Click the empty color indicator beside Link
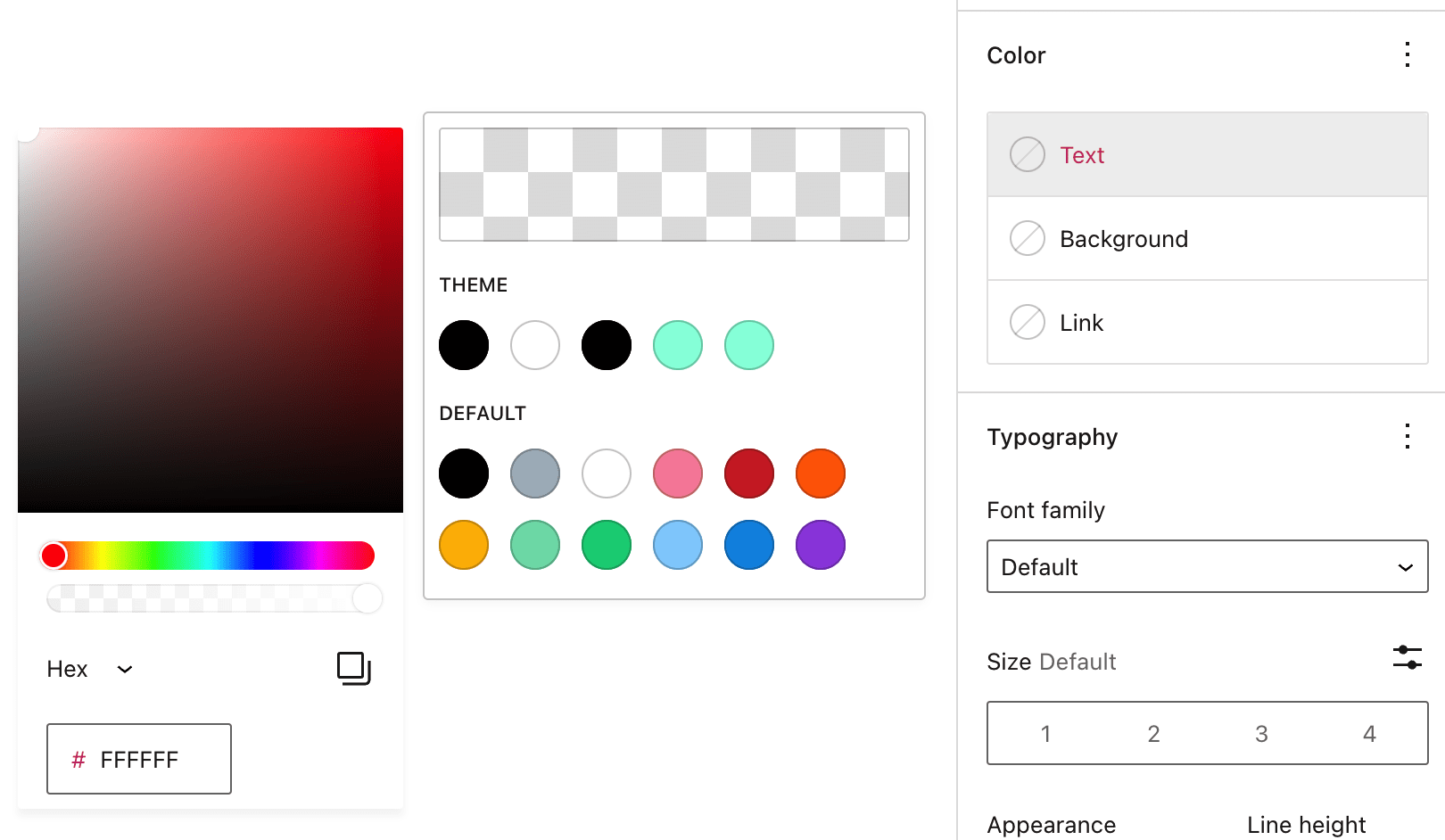Viewport: 1445px width, 840px height. pos(1027,323)
